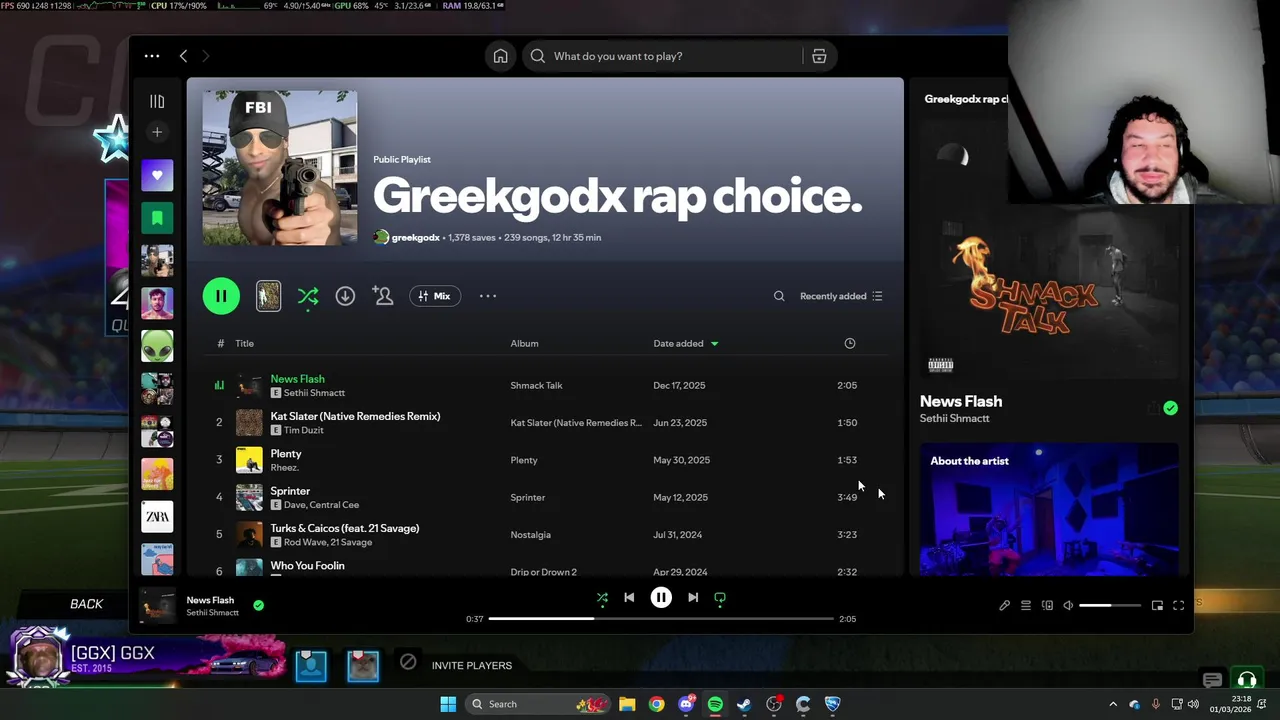Open the Spotify three-dot app menu

(151, 56)
